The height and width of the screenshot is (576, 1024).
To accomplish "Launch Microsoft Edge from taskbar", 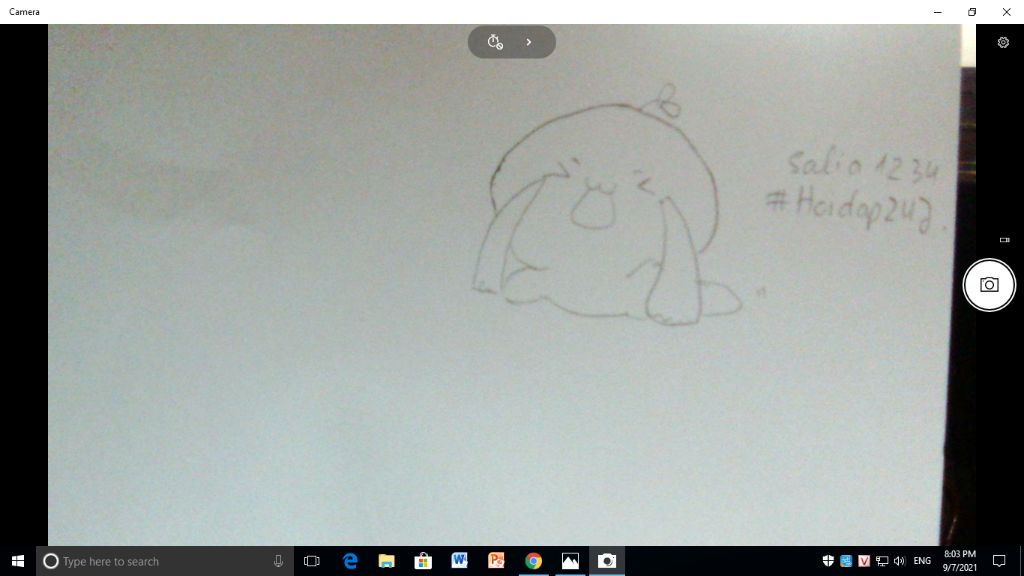I will point(350,561).
